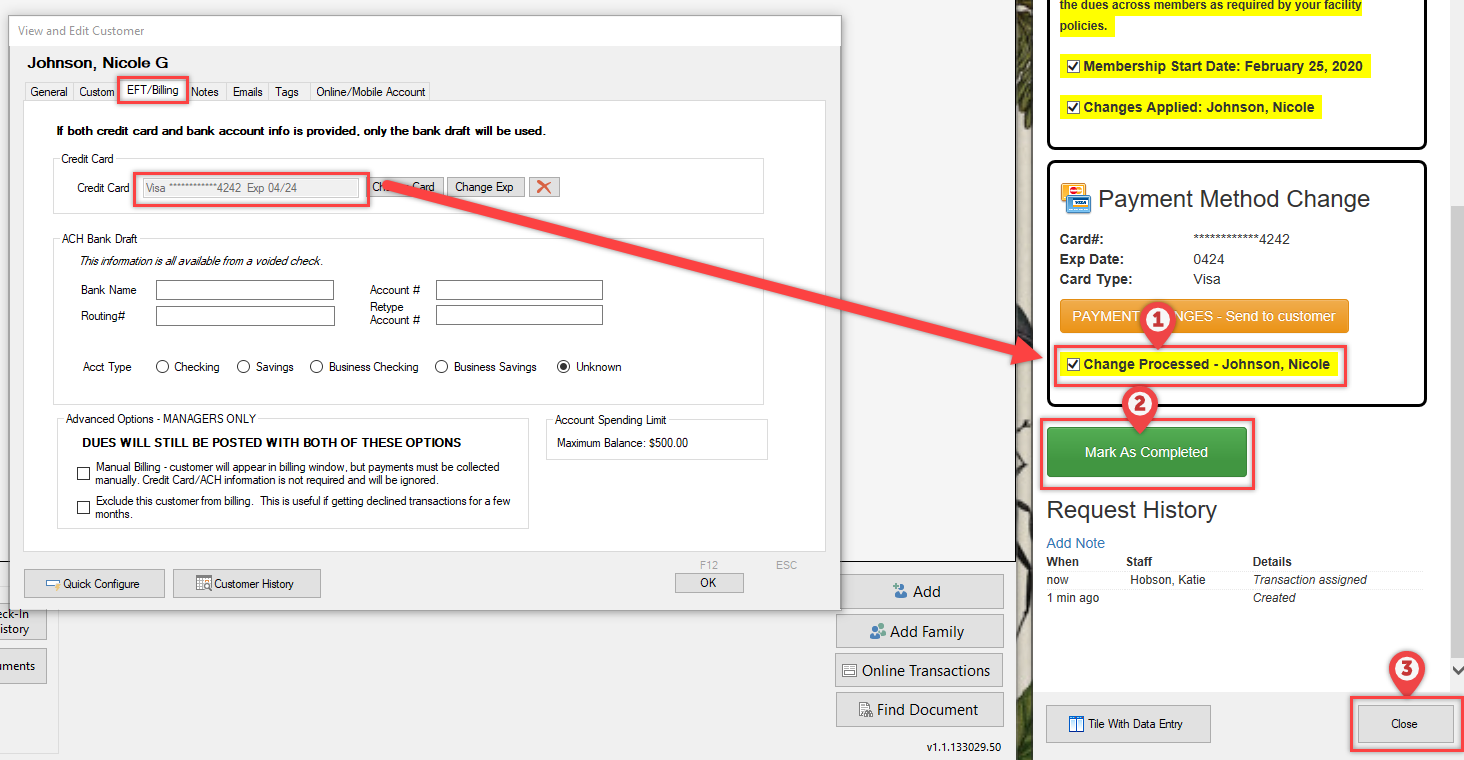Enable the Manual Billing checkbox

click(84, 473)
